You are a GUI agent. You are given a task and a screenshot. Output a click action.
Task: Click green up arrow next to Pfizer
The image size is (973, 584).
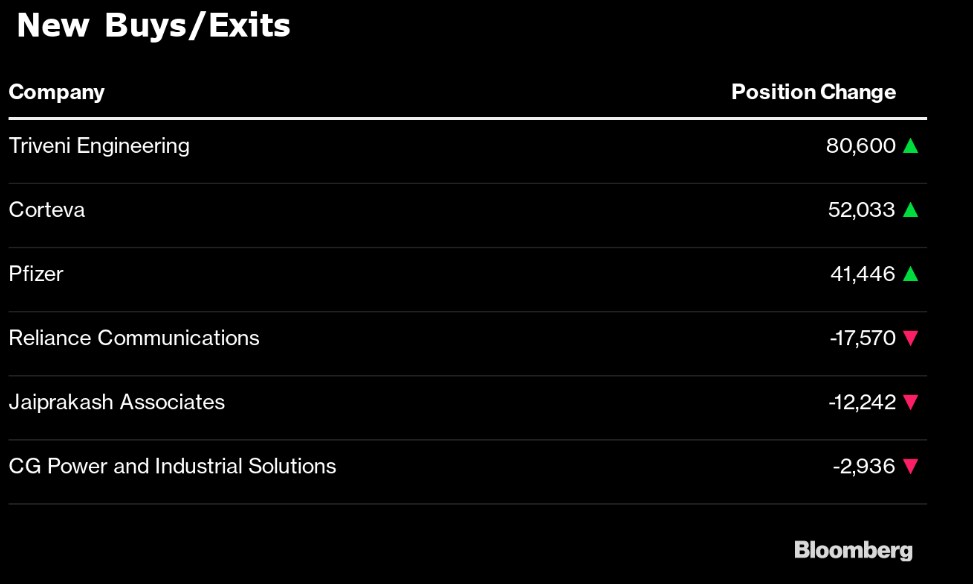point(910,274)
